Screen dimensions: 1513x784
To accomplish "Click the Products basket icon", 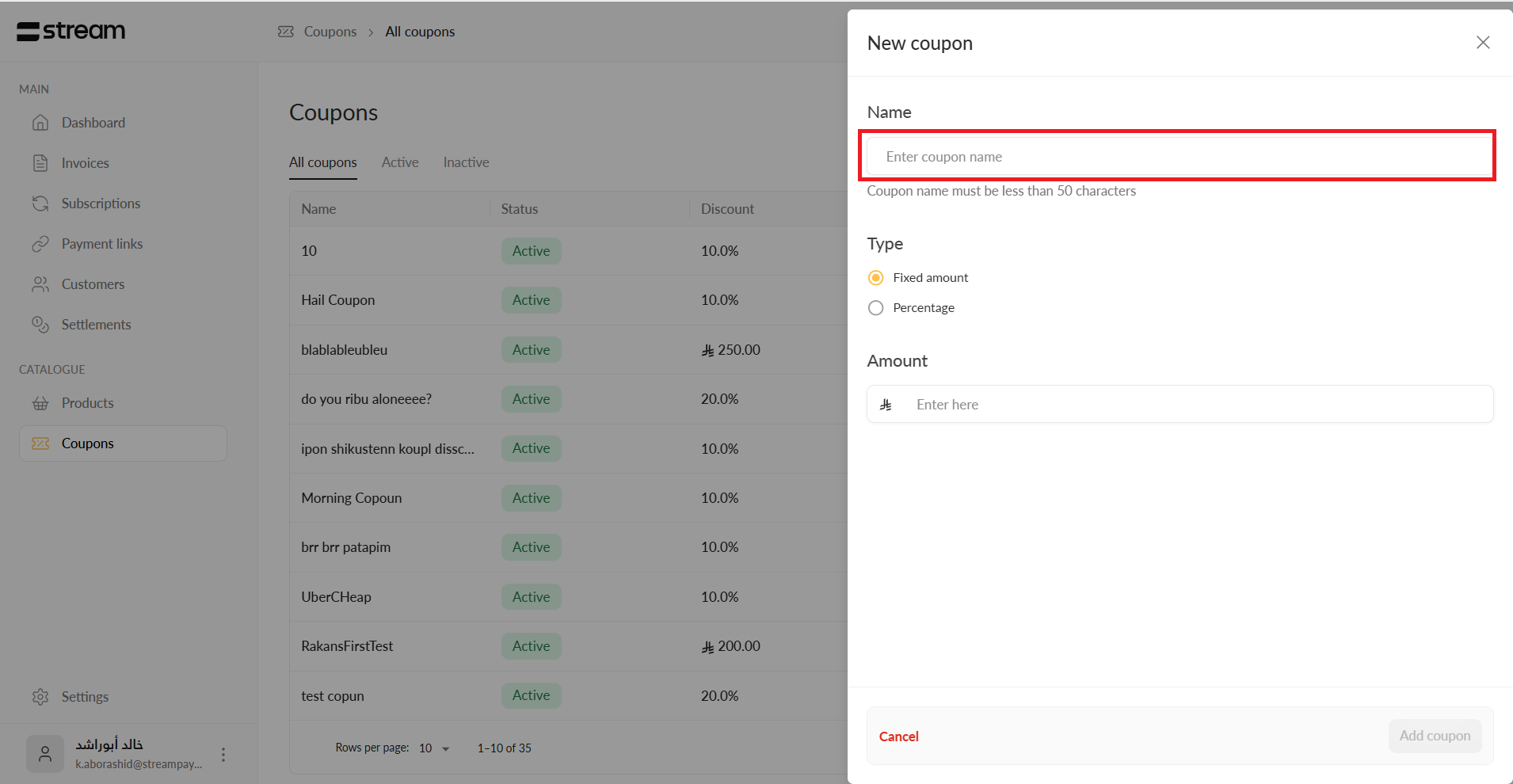I will (40, 403).
